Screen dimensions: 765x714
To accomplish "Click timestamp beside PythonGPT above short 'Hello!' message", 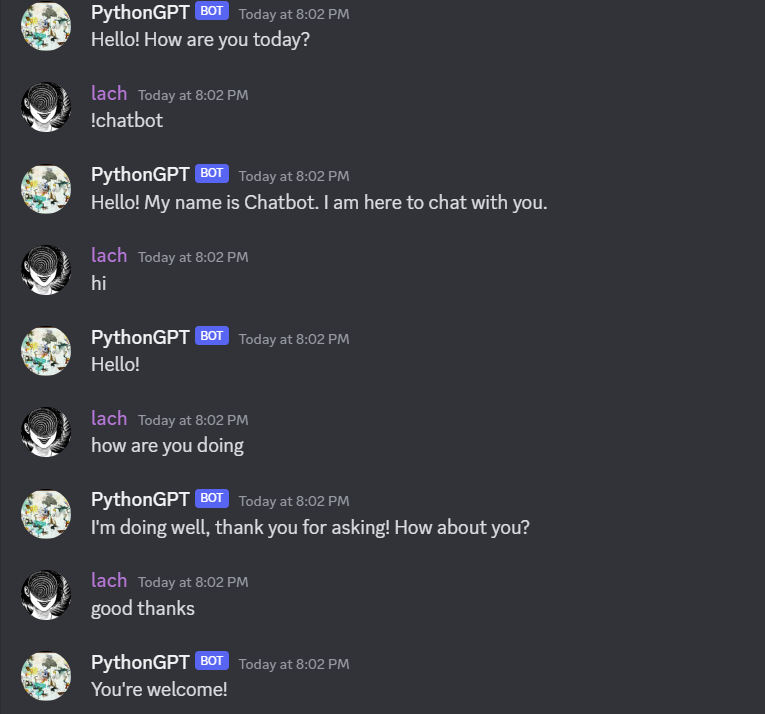I will pyautogui.click(x=294, y=339).
